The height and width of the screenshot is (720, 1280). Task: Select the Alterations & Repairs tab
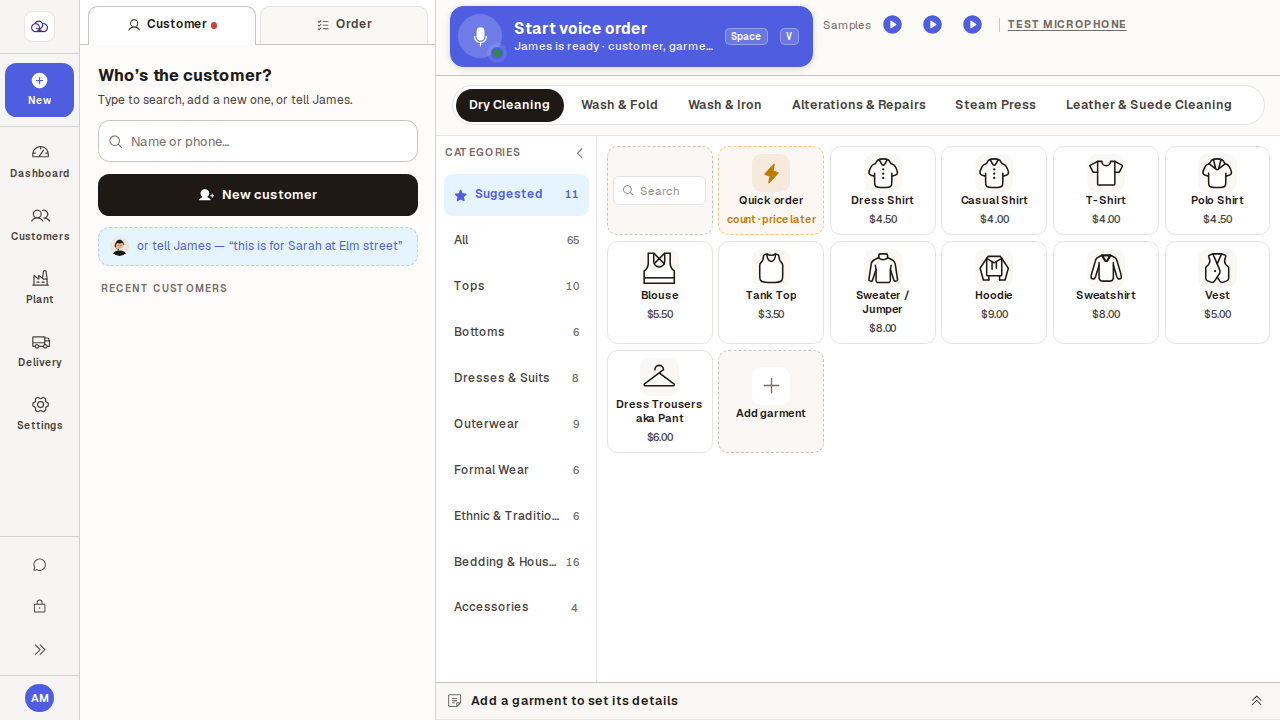pos(859,105)
